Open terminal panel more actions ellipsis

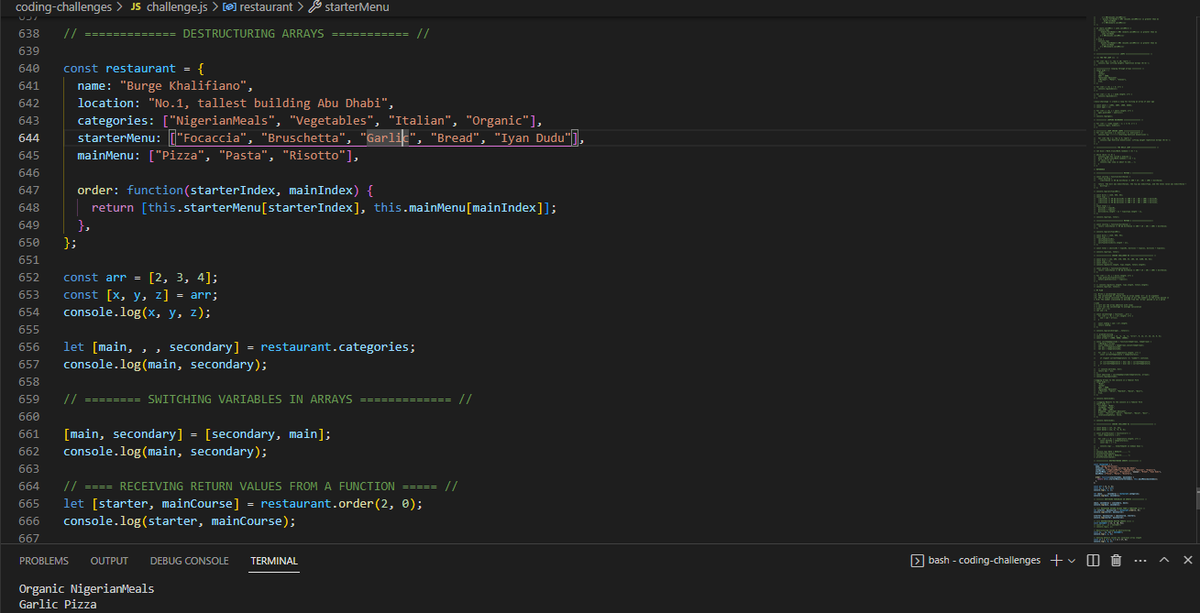(x=1141, y=560)
